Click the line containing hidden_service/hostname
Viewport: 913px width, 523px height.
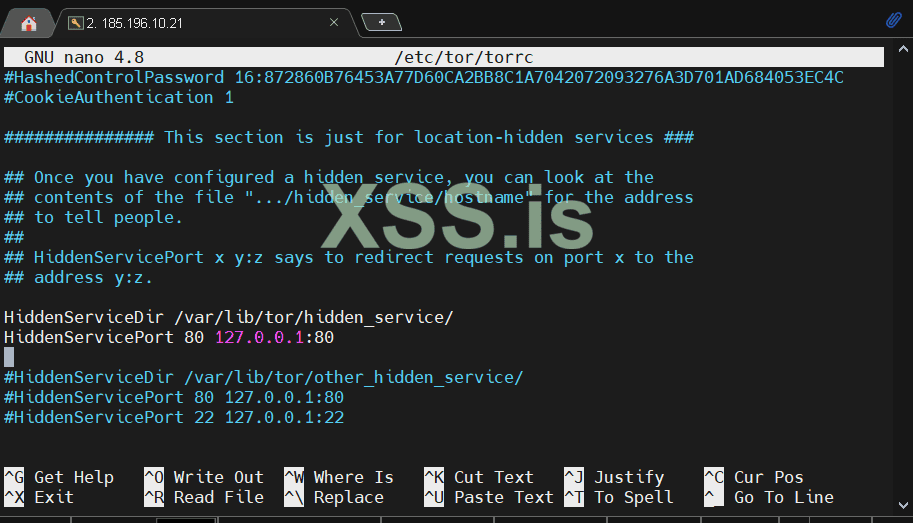pos(349,197)
